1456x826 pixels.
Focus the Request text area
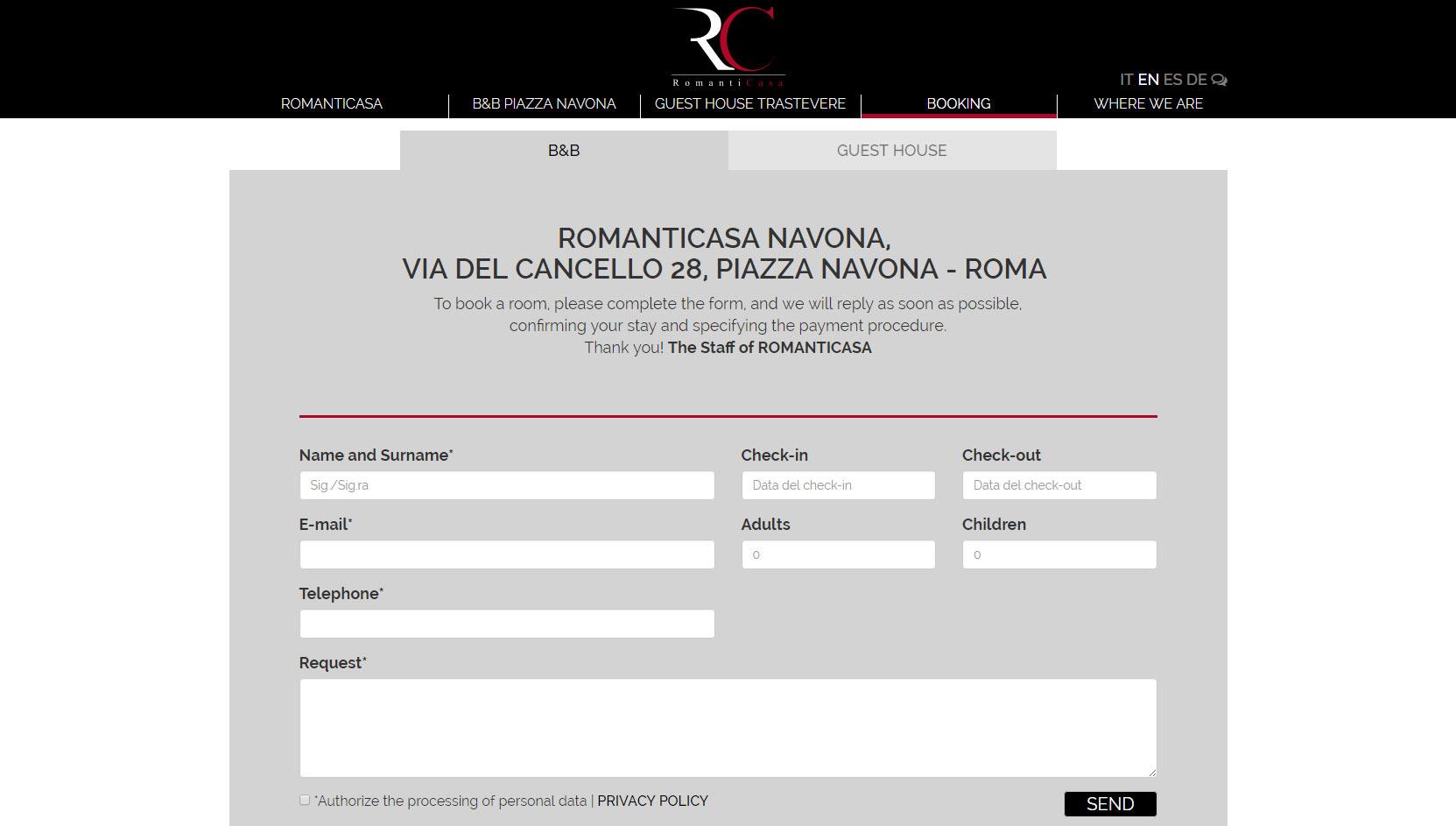pyautogui.click(x=728, y=728)
